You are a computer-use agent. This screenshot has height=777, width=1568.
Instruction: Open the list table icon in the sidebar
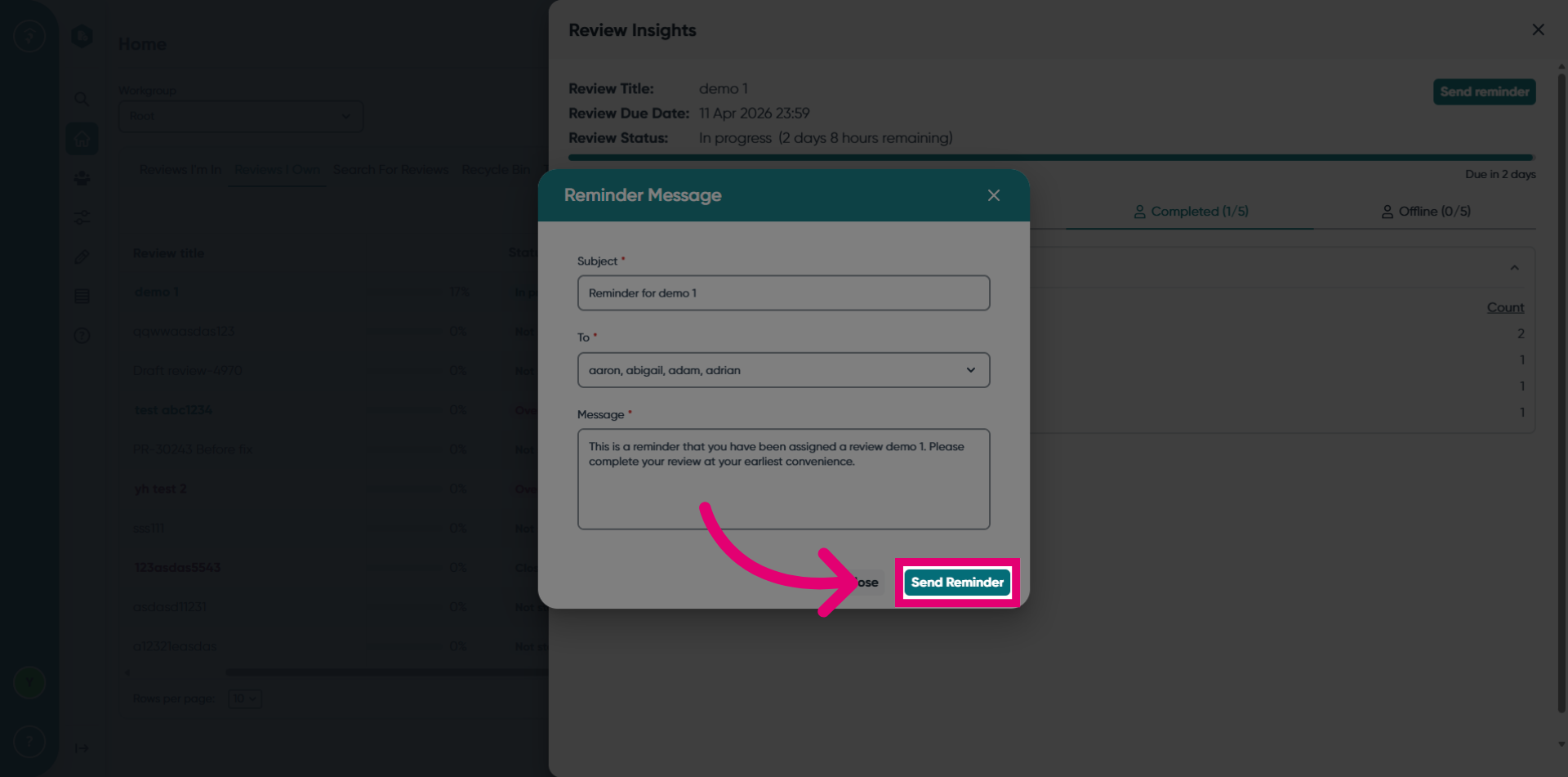click(x=82, y=296)
